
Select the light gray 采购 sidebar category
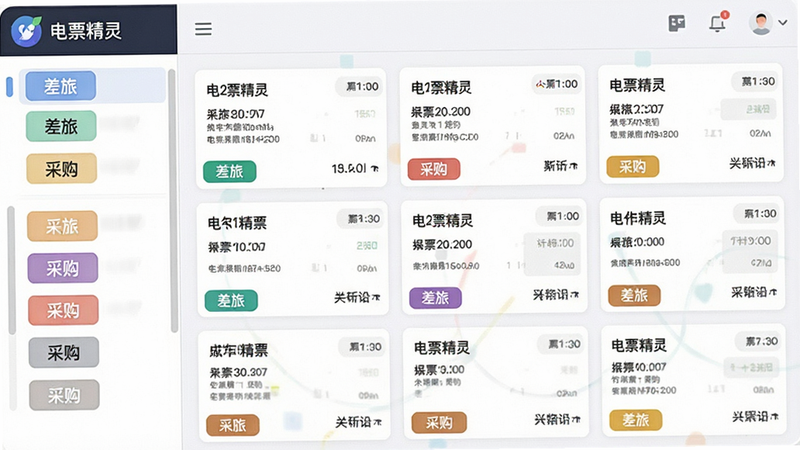pos(64,395)
